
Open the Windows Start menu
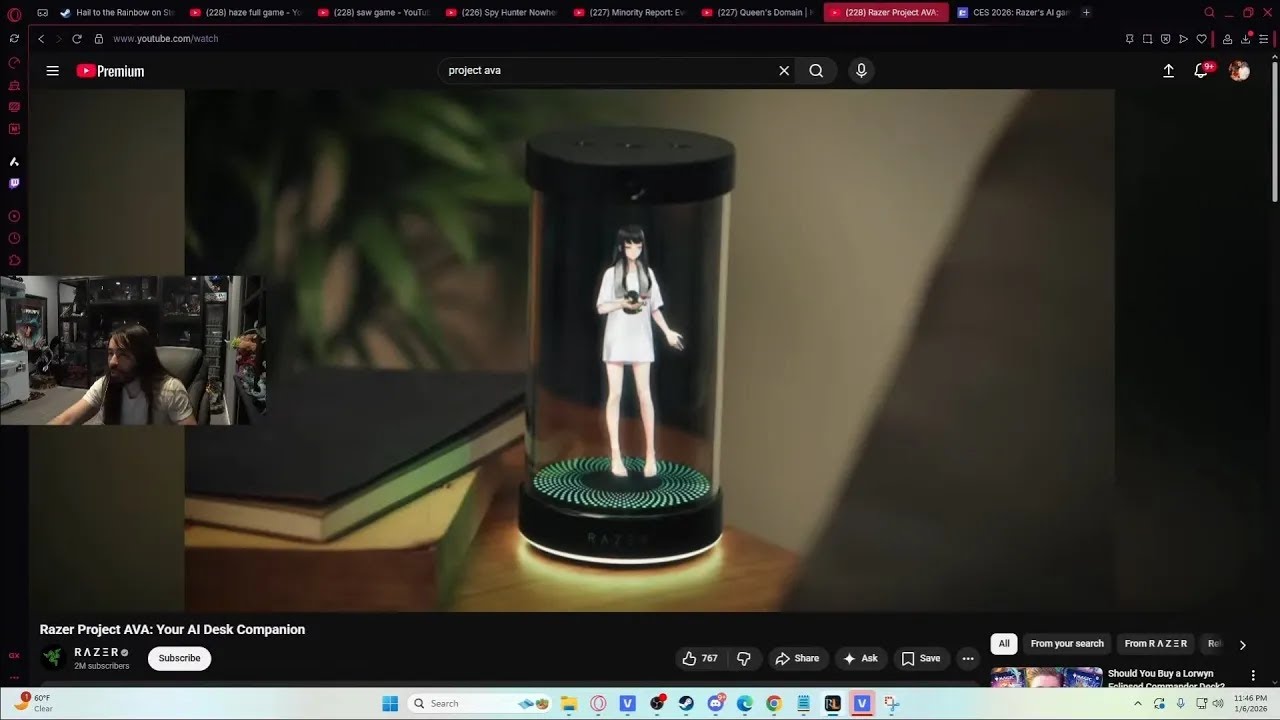point(390,704)
